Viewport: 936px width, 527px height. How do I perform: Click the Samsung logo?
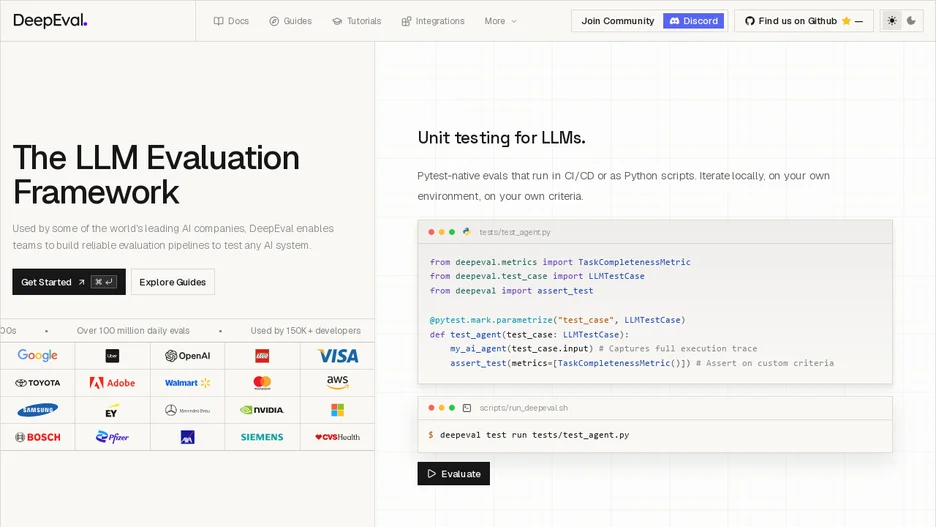click(x=38, y=410)
